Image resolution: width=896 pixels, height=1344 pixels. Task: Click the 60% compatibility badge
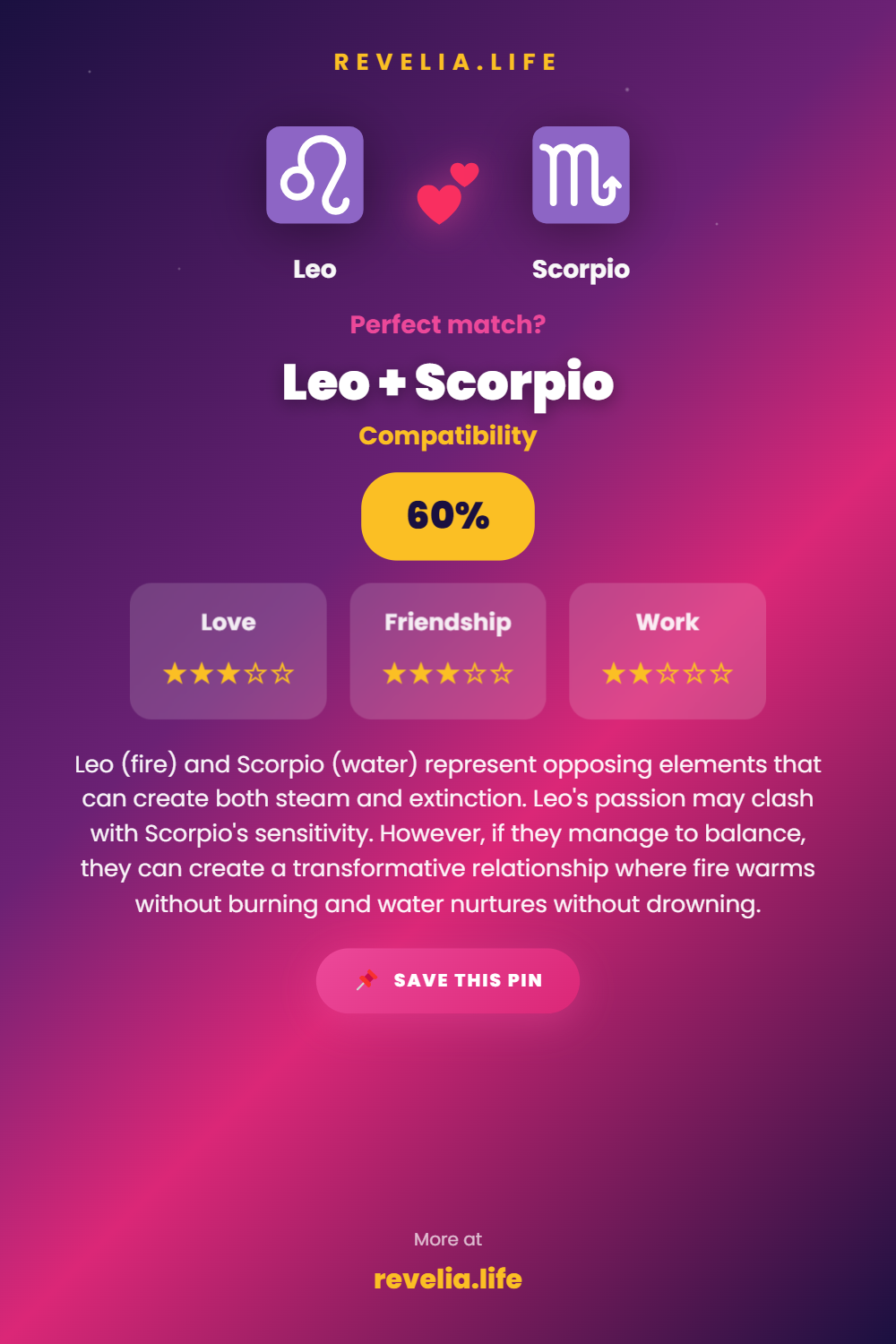448,516
